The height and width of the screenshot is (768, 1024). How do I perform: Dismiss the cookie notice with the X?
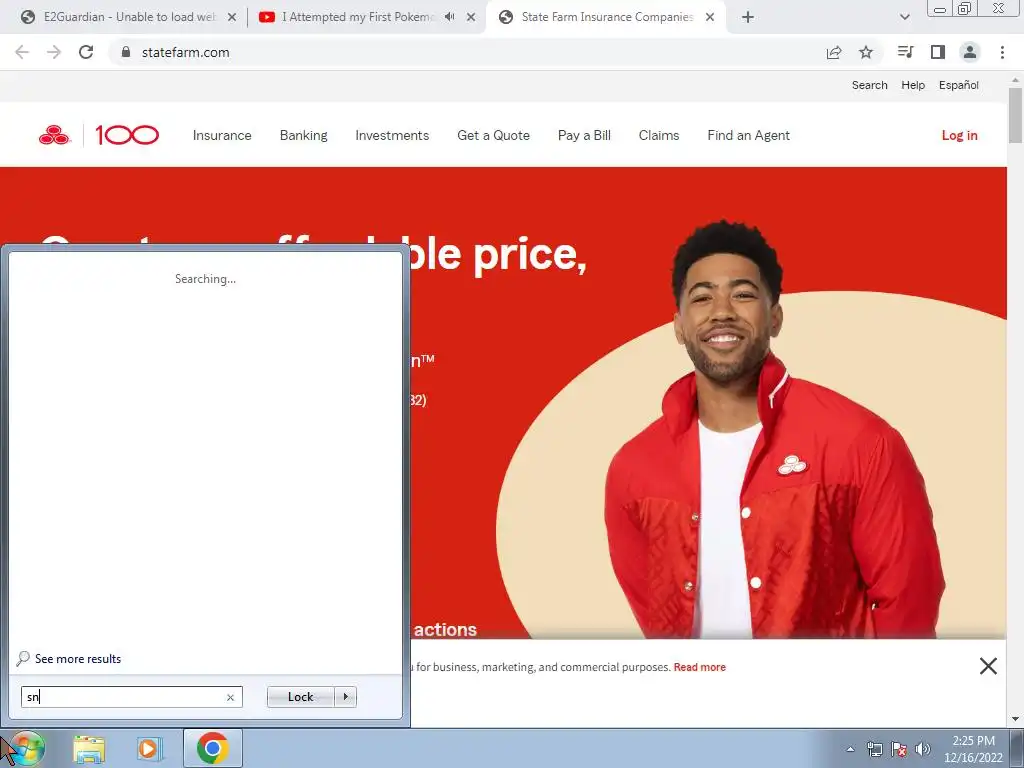tap(988, 666)
